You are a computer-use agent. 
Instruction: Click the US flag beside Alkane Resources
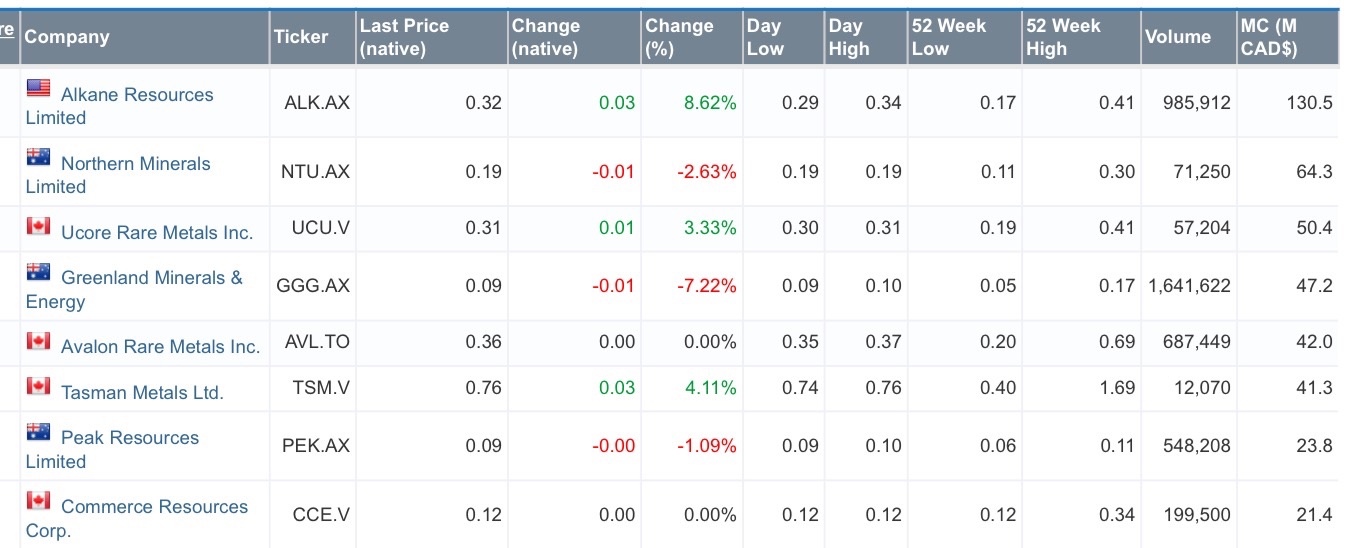(x=38, y=88)
